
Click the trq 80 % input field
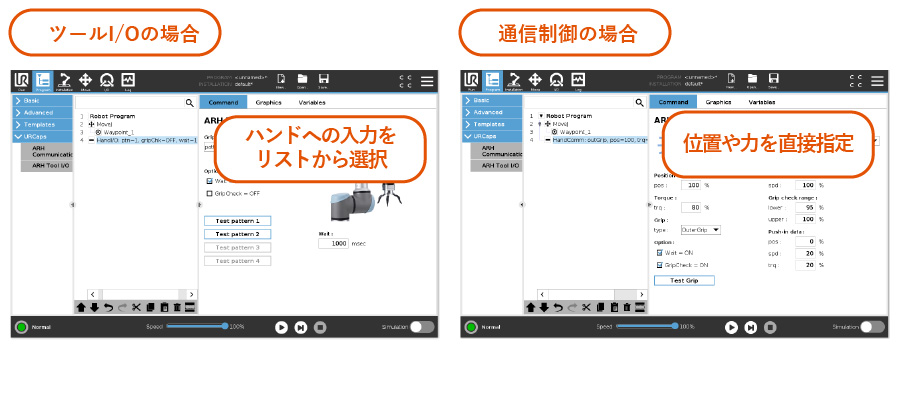tap(691, 207)
